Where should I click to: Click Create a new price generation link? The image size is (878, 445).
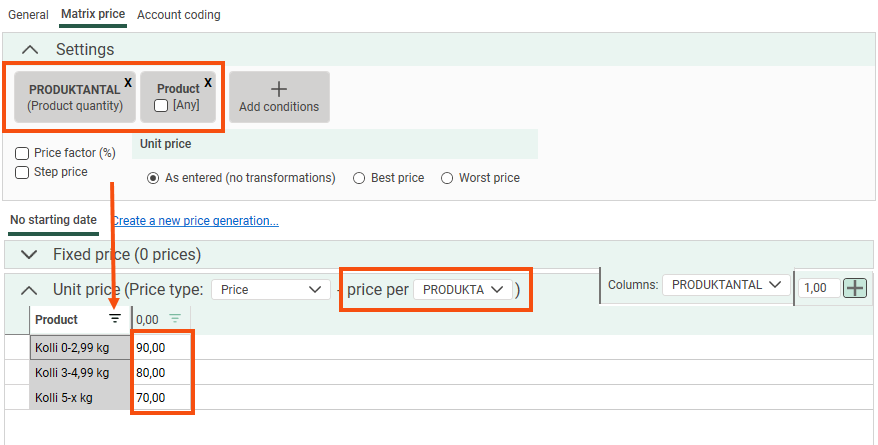195,220
